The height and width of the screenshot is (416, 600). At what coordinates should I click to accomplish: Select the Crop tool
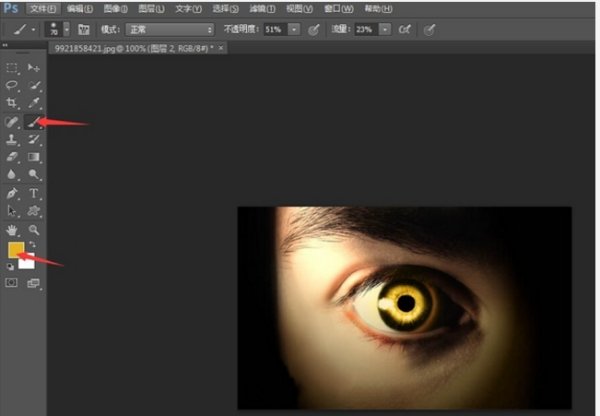point(13,103)
